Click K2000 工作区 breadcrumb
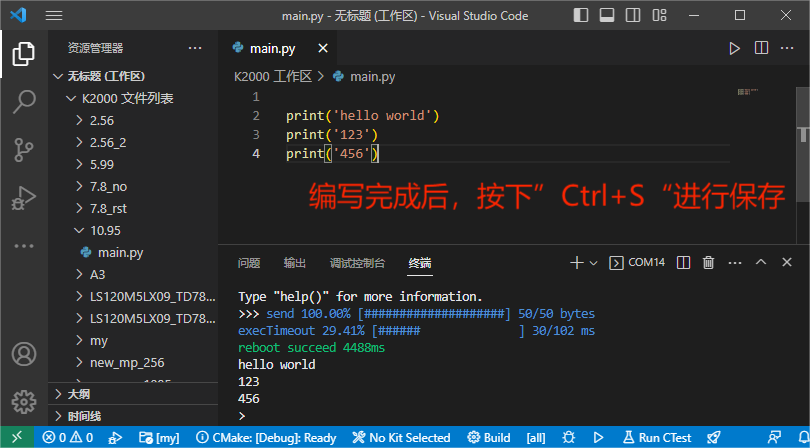 [273, 77]
